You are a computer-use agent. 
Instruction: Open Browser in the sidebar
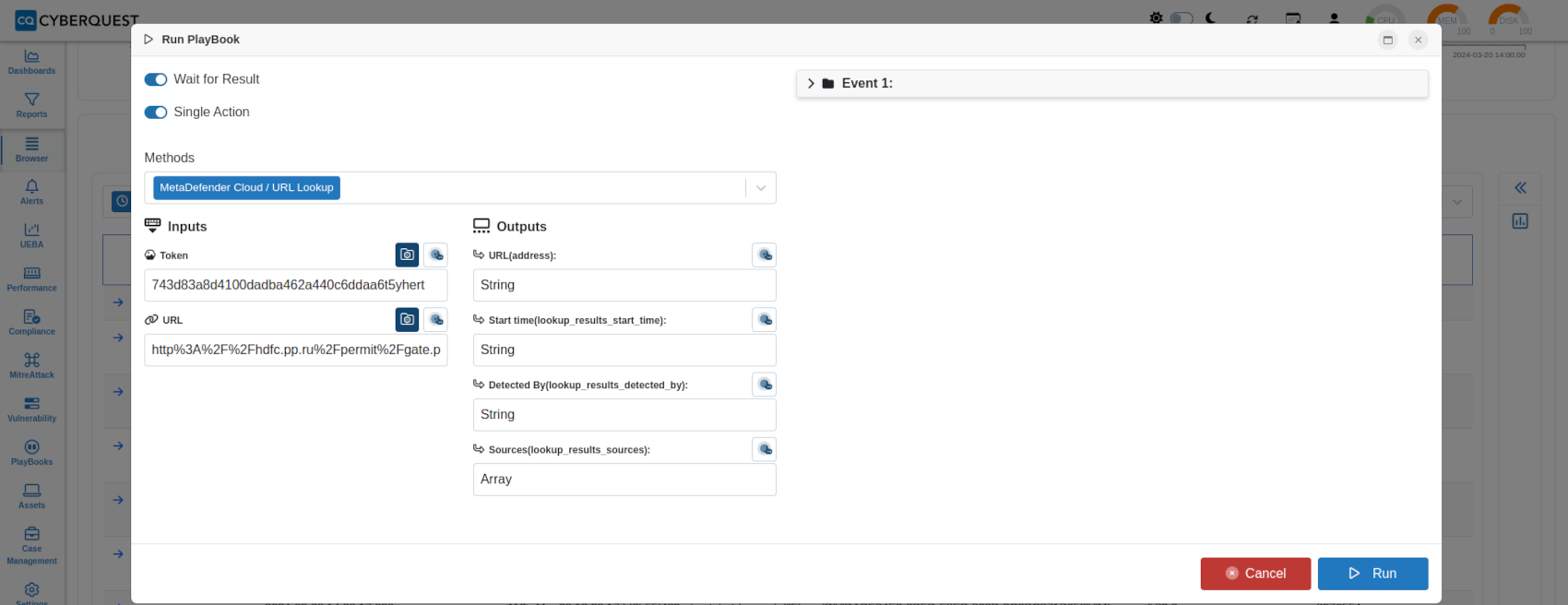coord(32,149)
